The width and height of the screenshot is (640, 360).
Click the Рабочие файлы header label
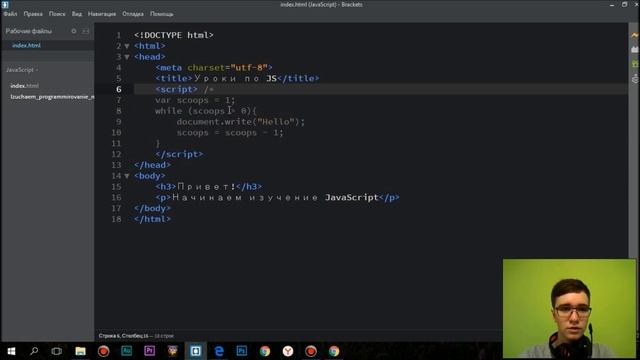tap(29, 31)
